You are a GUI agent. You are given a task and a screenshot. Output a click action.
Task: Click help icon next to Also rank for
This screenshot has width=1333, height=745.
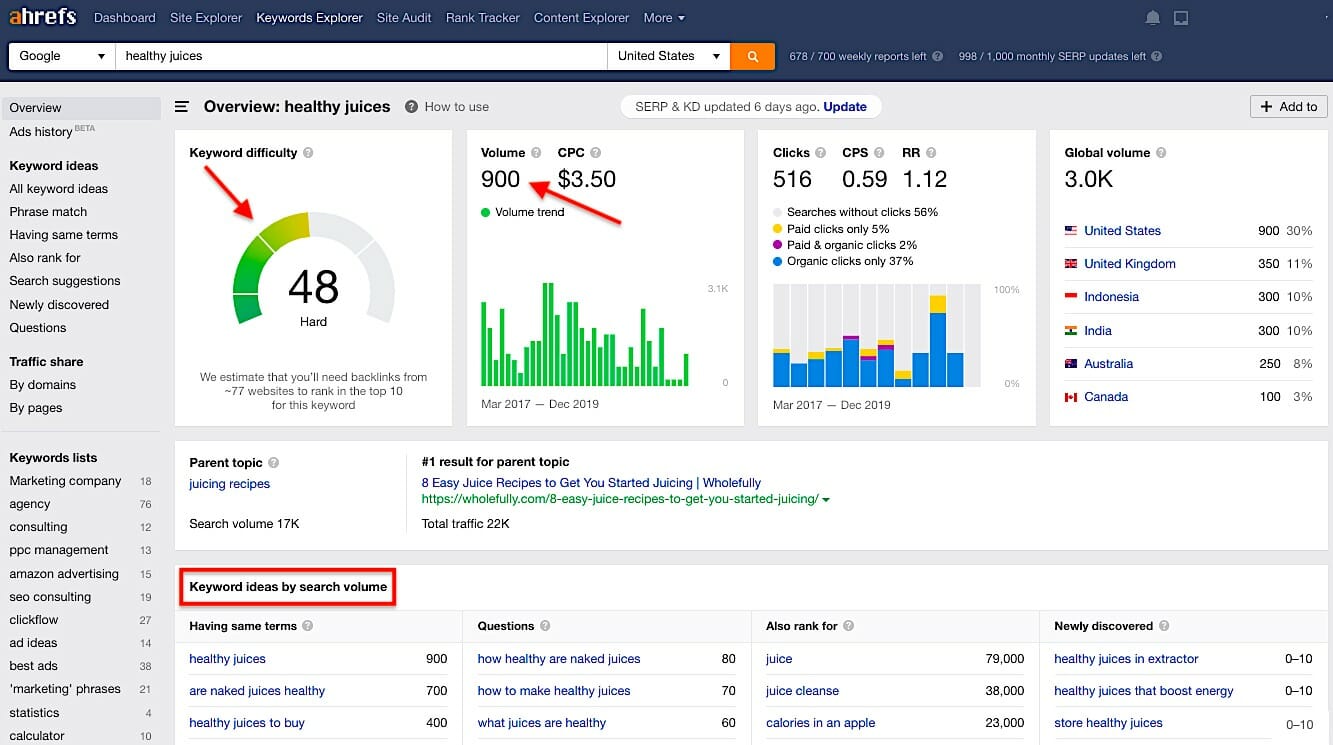pyautogui.click(x=848, y=626)
